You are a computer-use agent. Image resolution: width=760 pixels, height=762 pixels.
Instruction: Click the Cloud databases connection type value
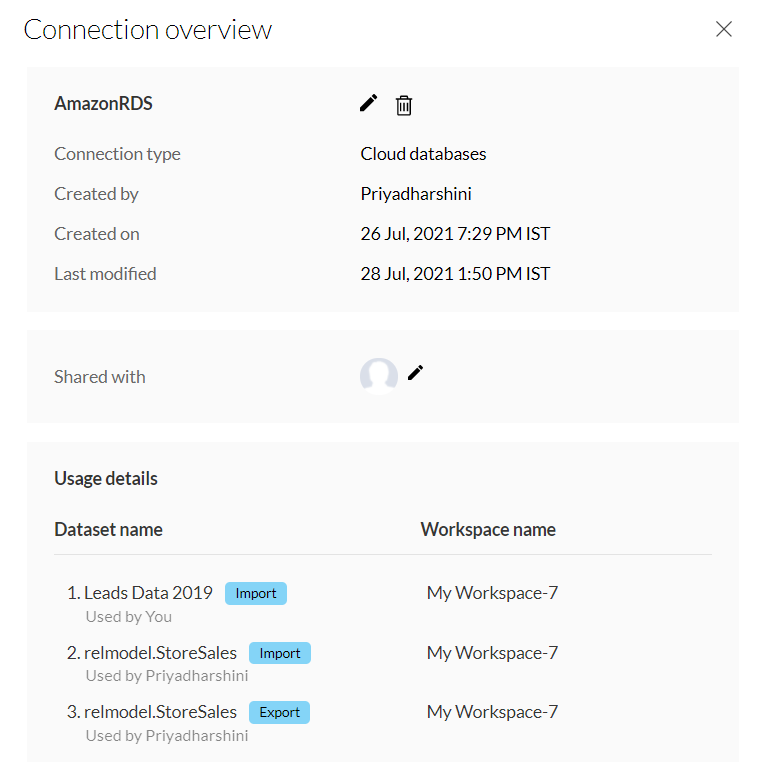(423, 154)
